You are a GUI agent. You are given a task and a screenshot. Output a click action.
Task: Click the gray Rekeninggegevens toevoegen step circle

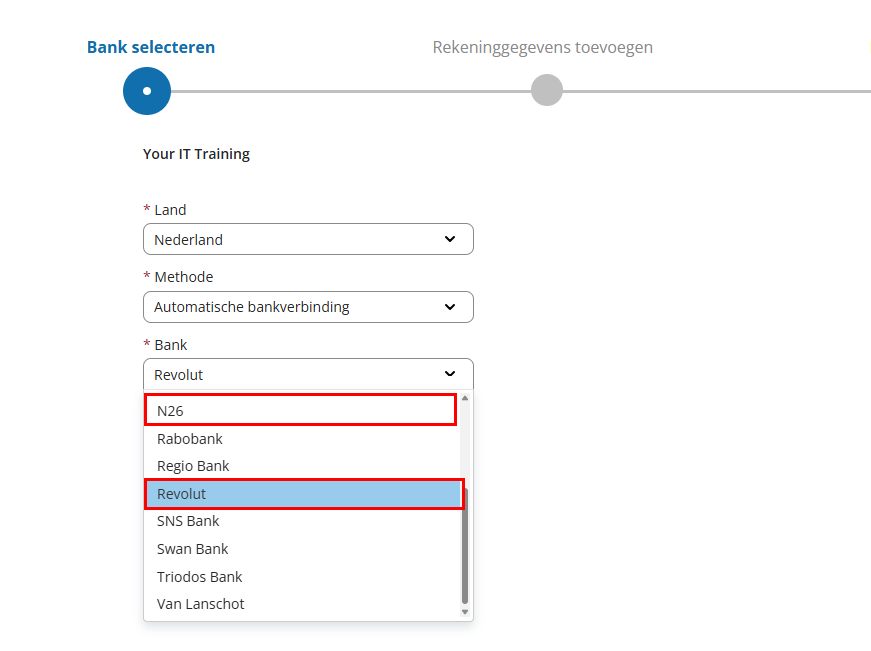point(547,90)
